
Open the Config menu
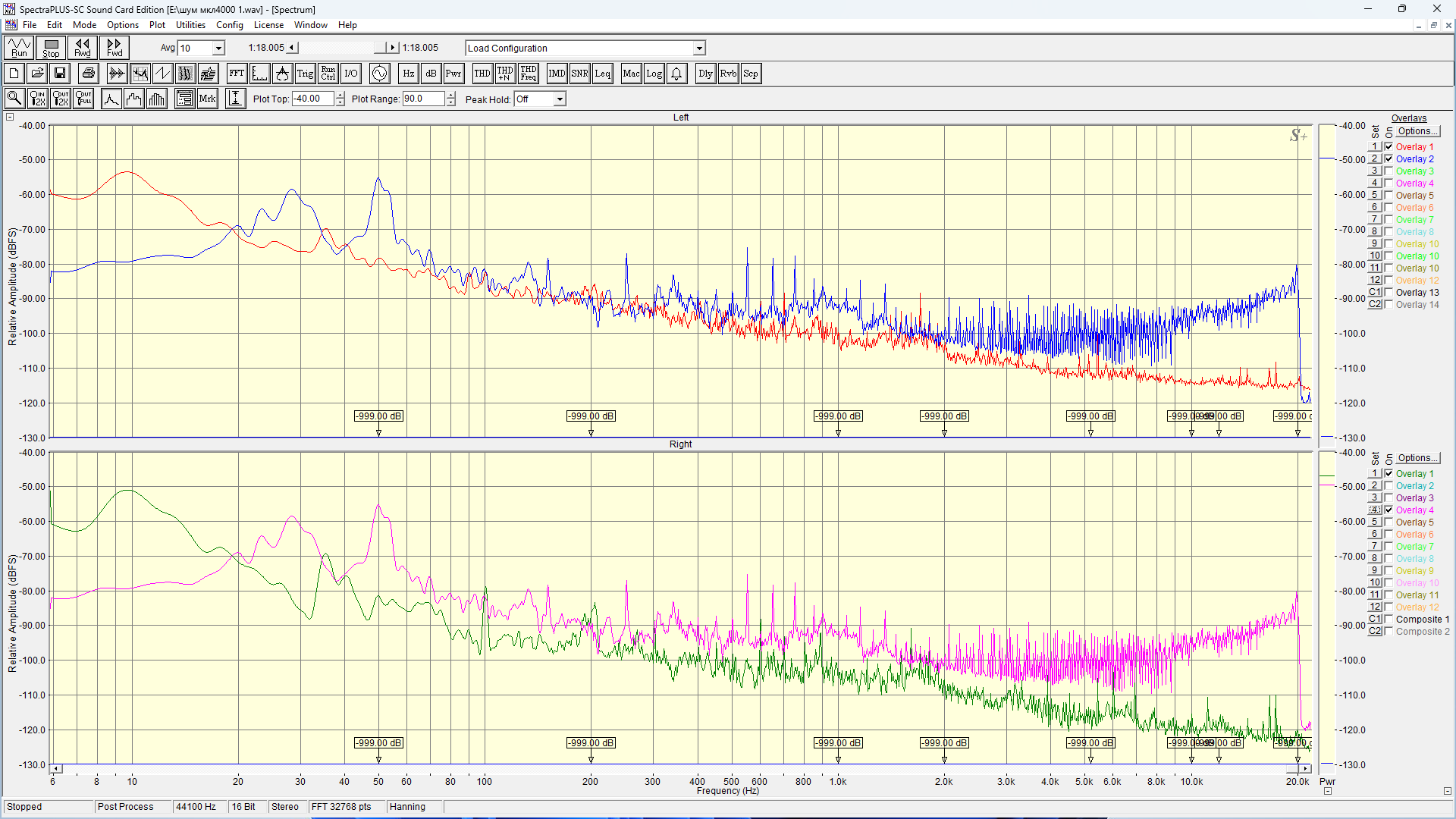229,25
